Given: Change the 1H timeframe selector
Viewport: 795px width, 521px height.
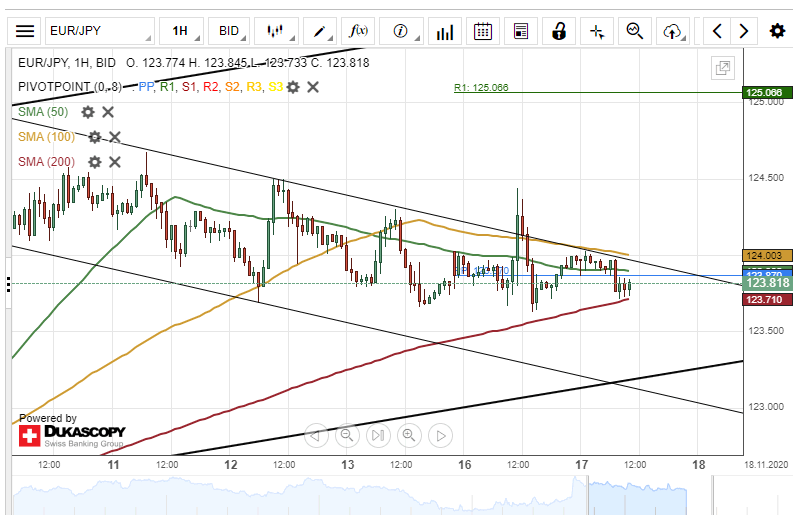Looking at the screenshot, I should [182, 31].
